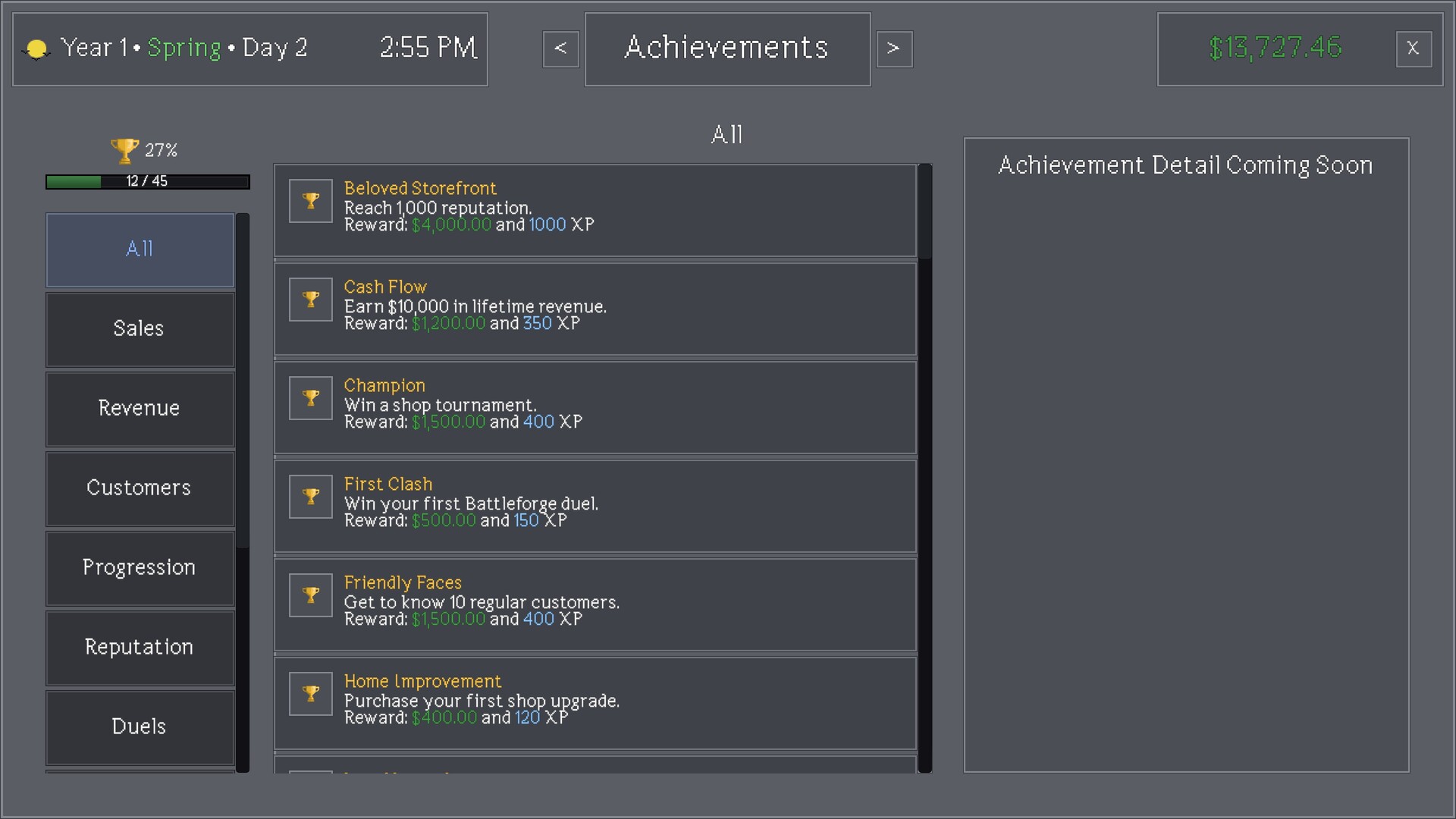Click the Achievements page title
This screenshot has height=819, width=1456.
tap(726, 48)
